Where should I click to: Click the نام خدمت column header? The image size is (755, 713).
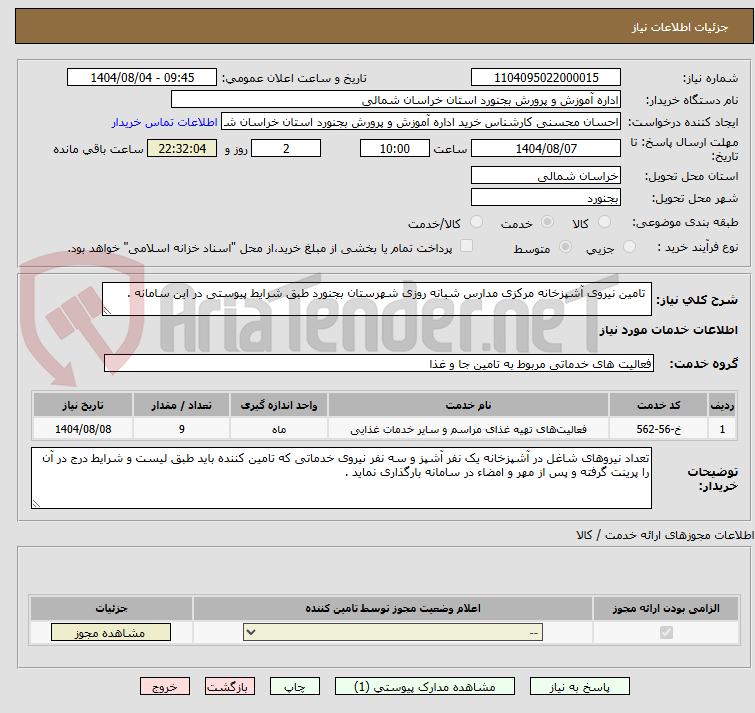[468, 405]
